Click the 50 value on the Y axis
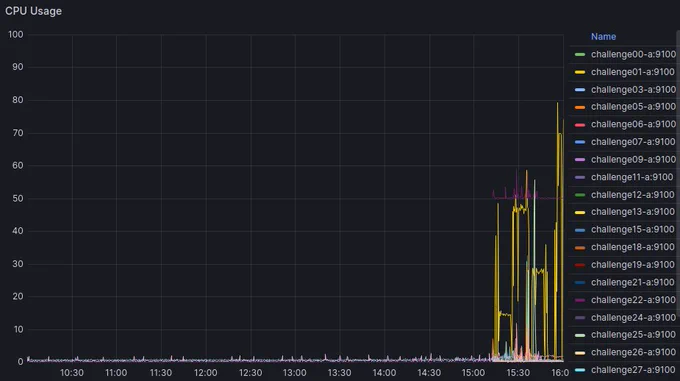This screenshot has width=680, height=381. (x=18, y=198)
